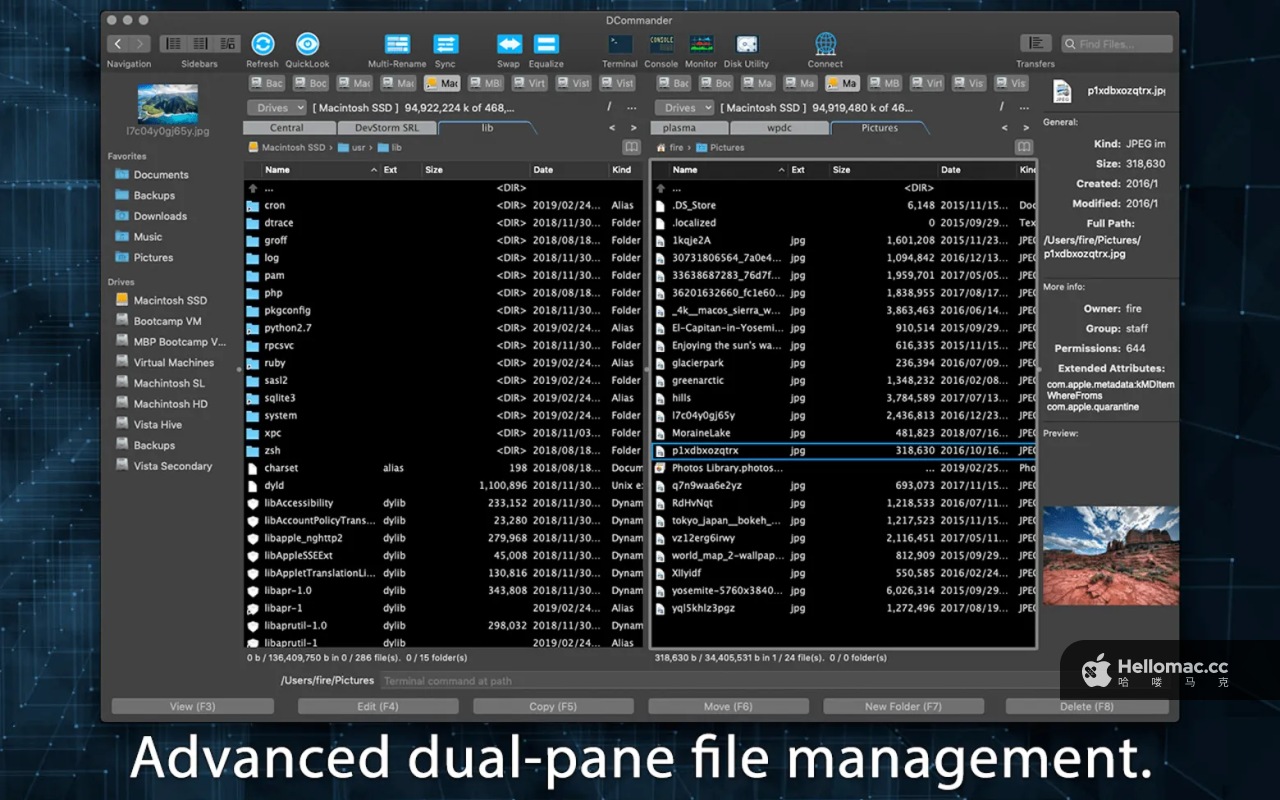Click the 'Bac' drive button in right pane
Image resolution: width=1280 pixels, height=800 pixels.
tap(675, 83)
